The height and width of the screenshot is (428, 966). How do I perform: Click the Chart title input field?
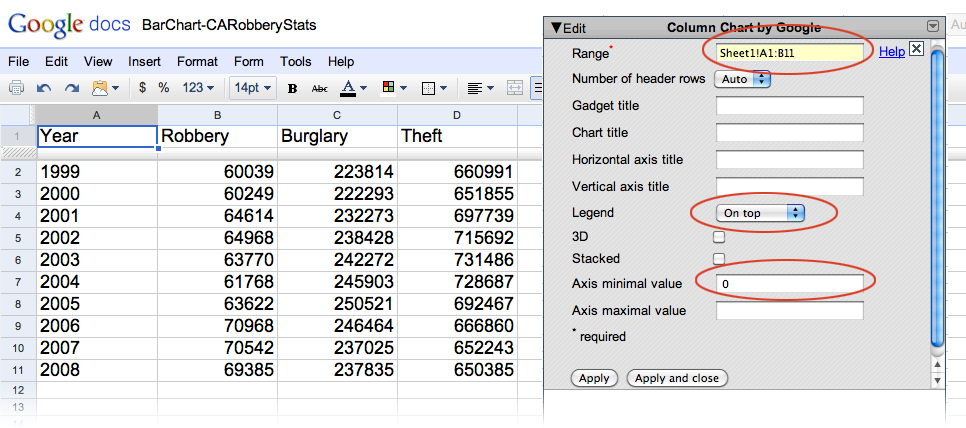(790, 132)
